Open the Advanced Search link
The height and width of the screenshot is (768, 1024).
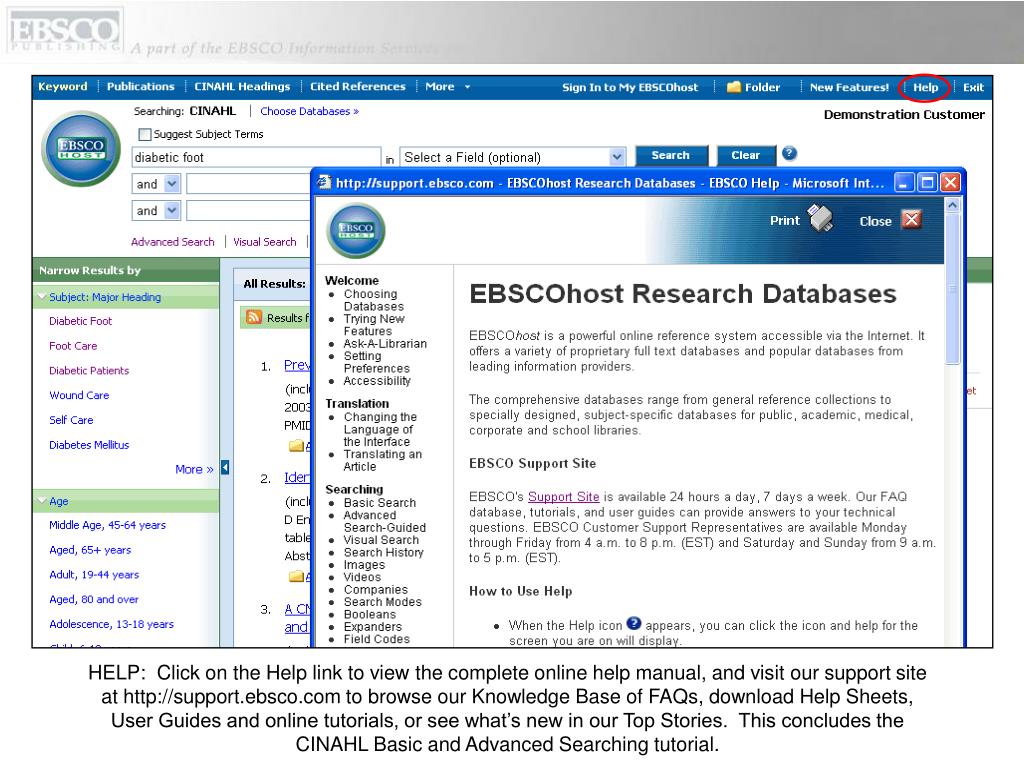coord(172,242)
